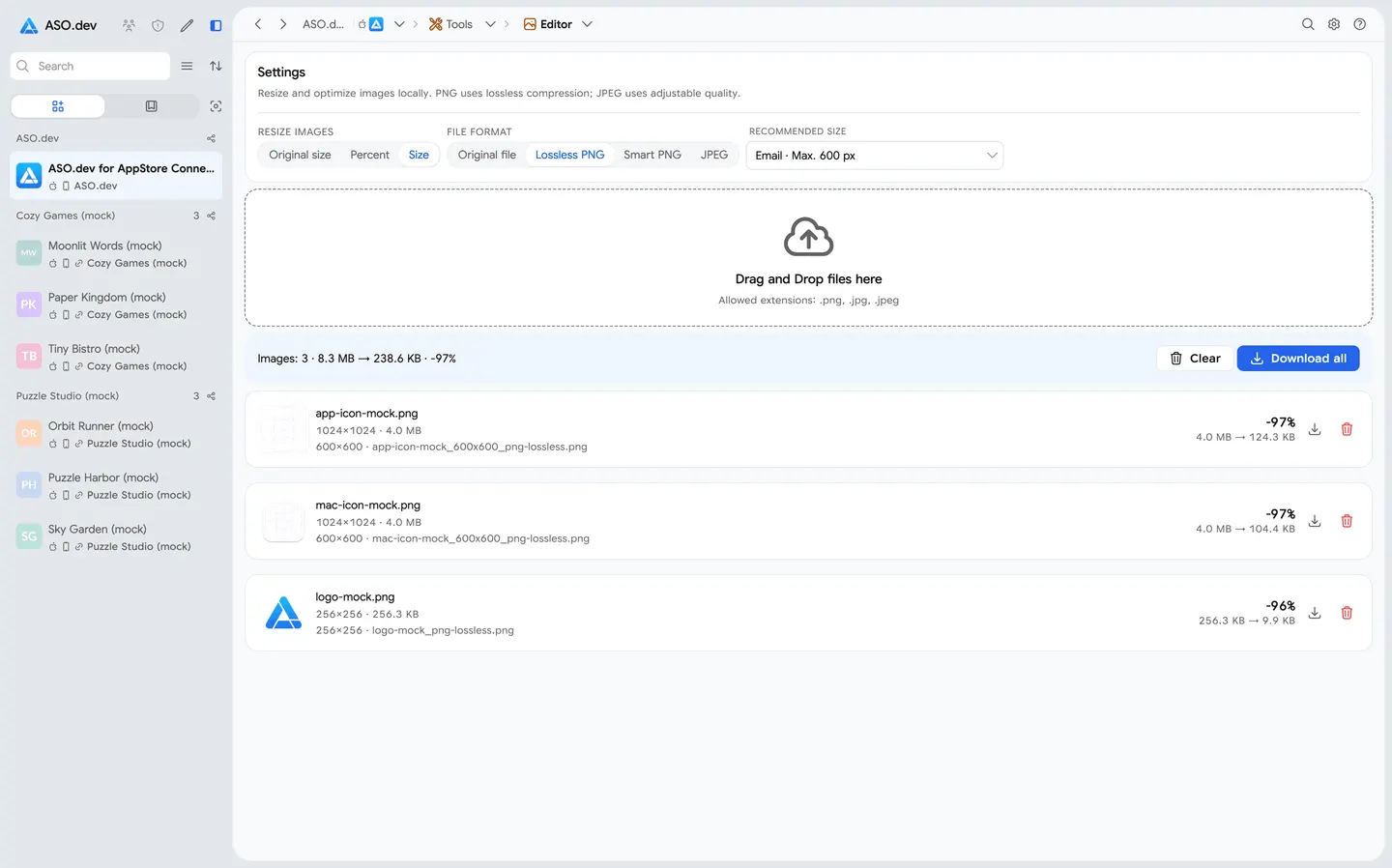The image size is (1392, 868).
Task: Select Original size resize option
Action: coord(300,155)
